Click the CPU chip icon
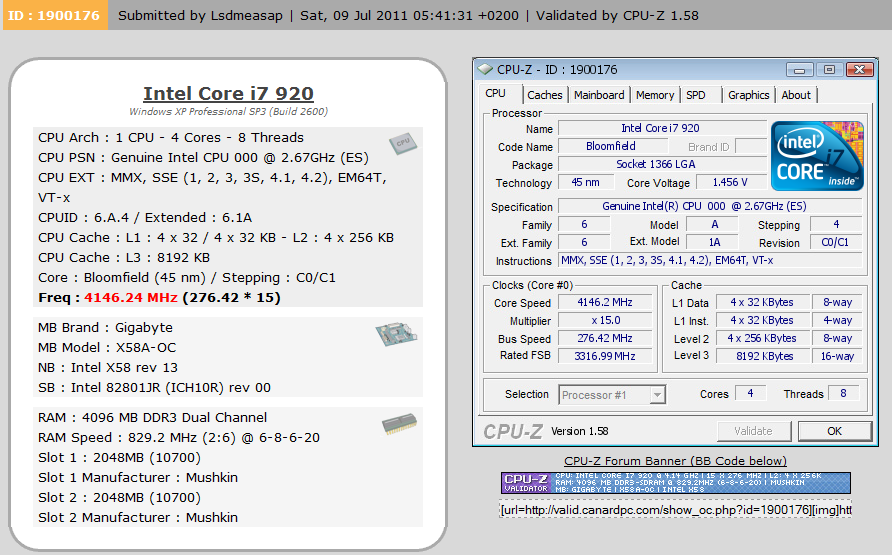The height and width of the screenshot is (555, 892). tap(403, 143)
